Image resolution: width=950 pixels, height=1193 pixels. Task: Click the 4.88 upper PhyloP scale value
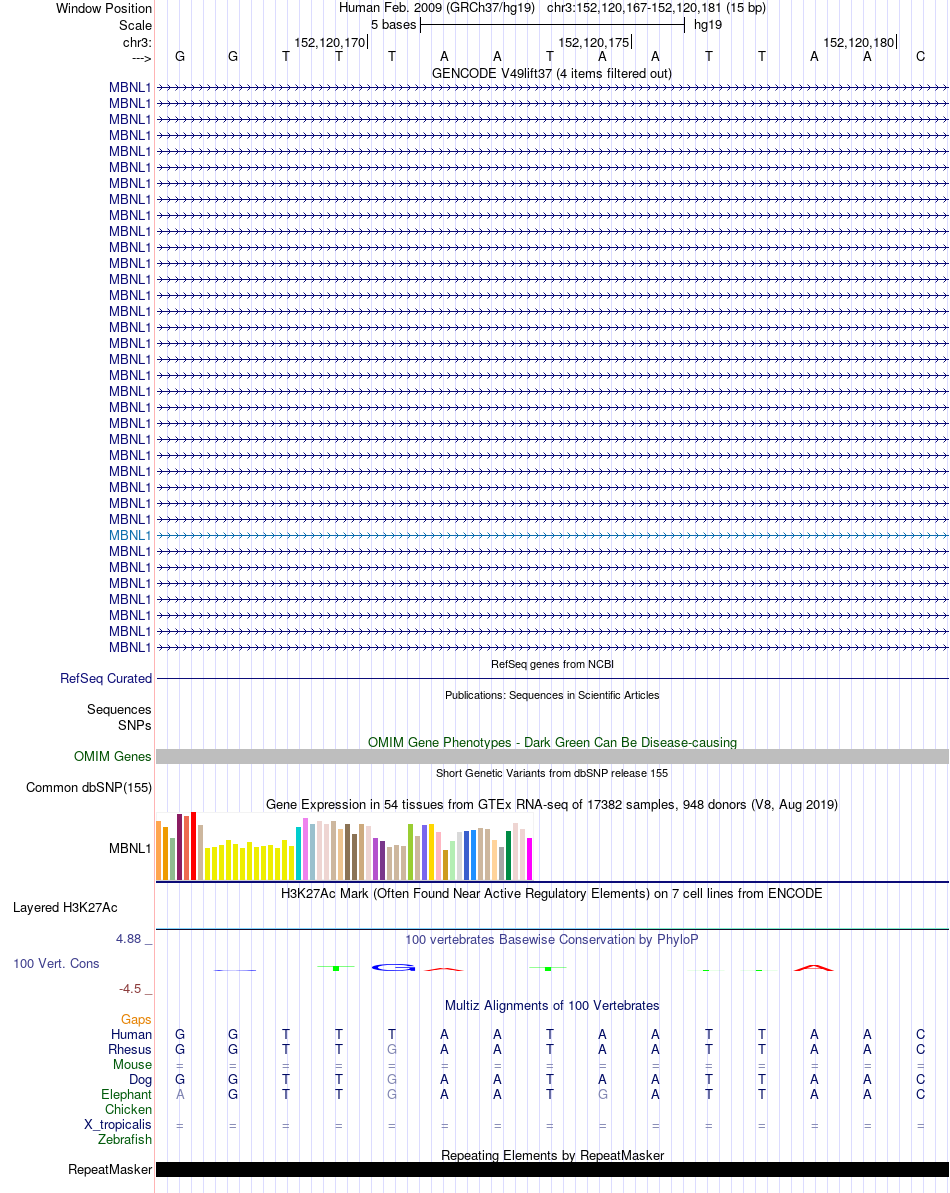(x=129, y=939)
